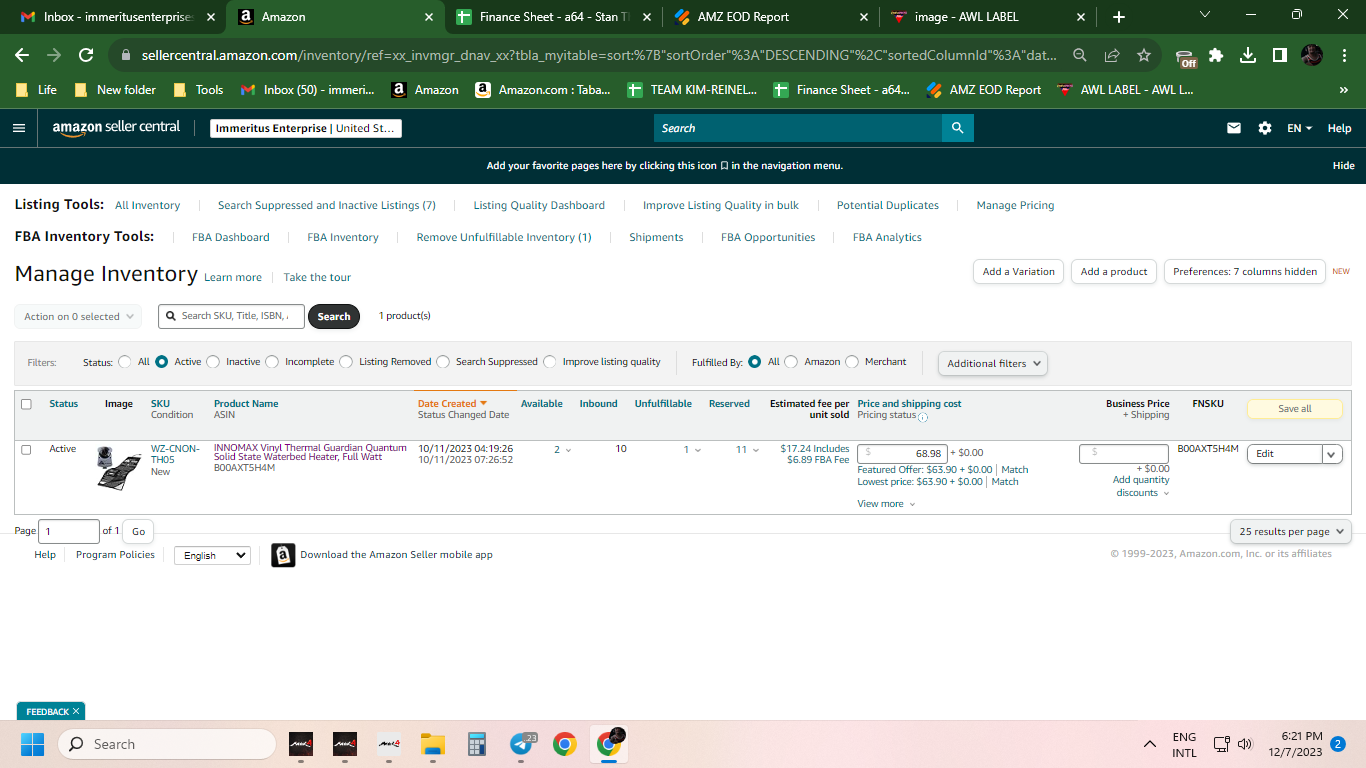The height and width of the screenshot is (768, 1366).
Task: Click the Amazon Seller Central logo
Action: [116, 128]
